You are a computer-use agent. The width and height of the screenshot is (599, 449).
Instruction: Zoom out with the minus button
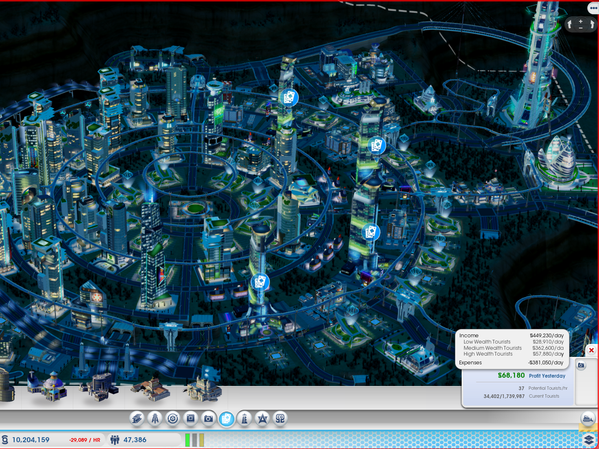tap(581, 28)
